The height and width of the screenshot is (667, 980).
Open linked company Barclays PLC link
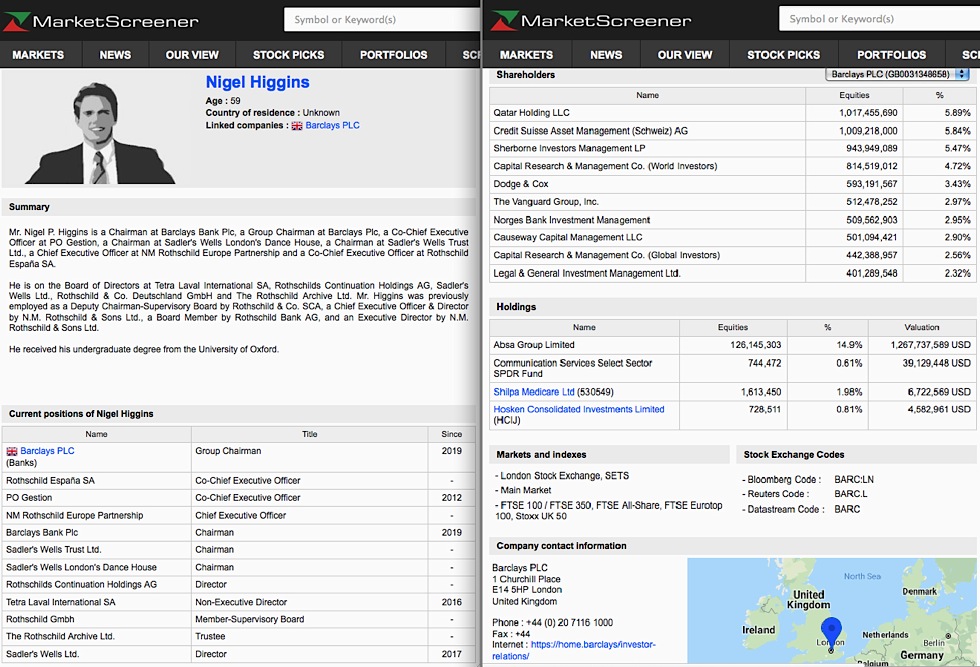click(x=332, y=126)
